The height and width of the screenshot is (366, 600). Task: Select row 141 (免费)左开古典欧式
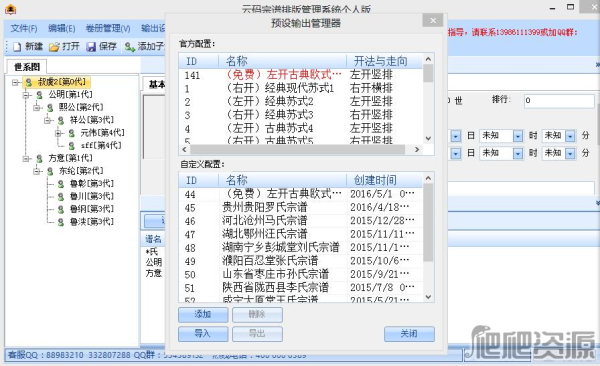(x=301, y=75)
